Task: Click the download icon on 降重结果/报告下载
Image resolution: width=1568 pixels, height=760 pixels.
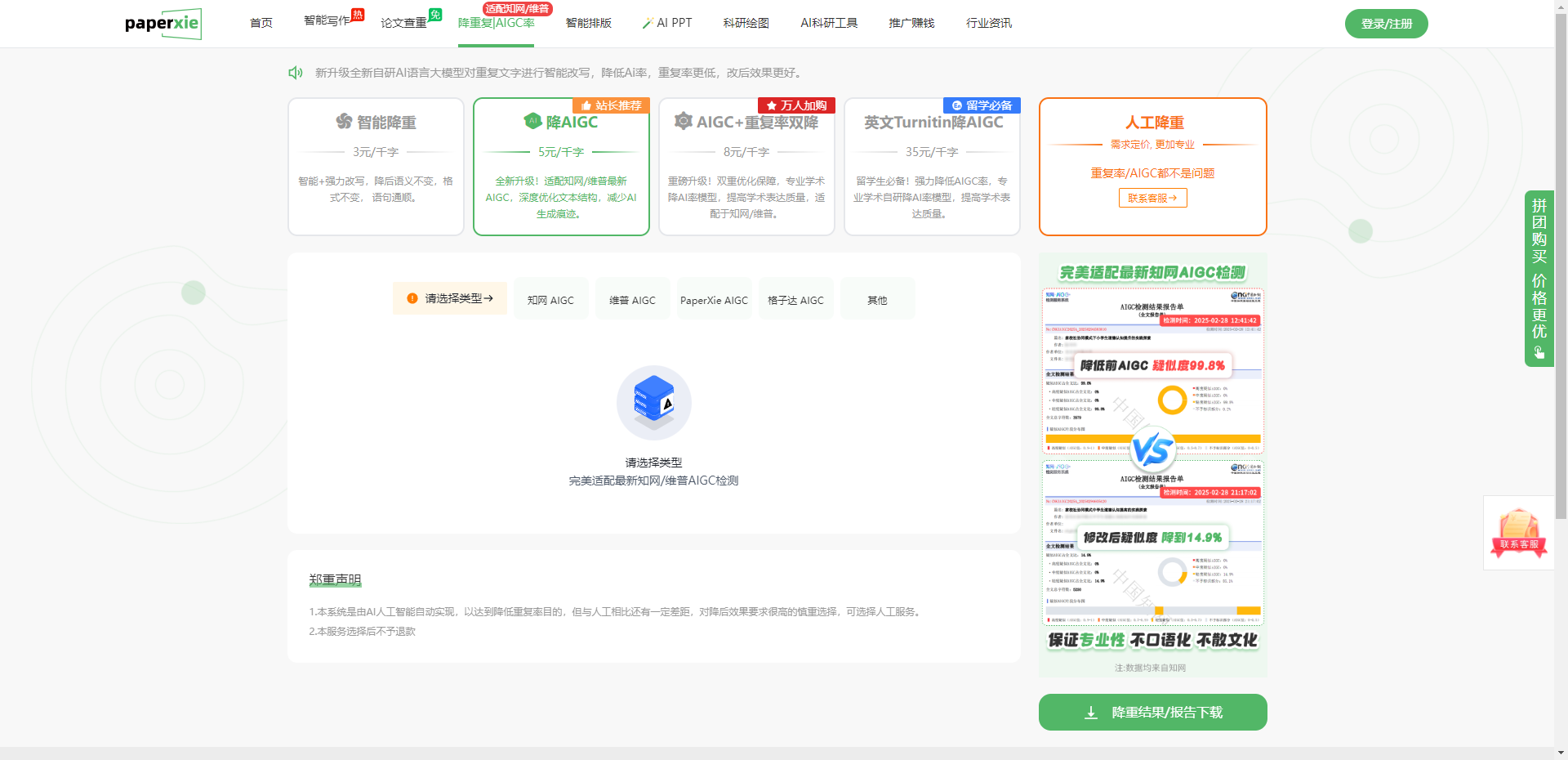Action: 1090,713
